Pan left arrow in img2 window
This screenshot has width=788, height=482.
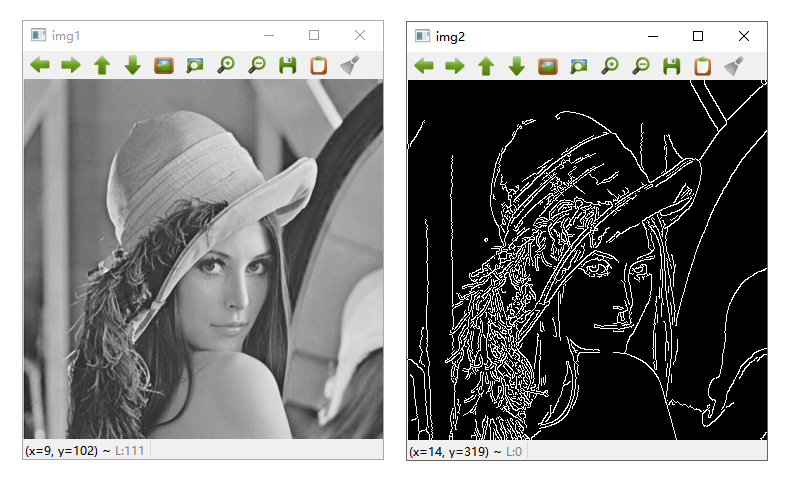tap(424, 66)
